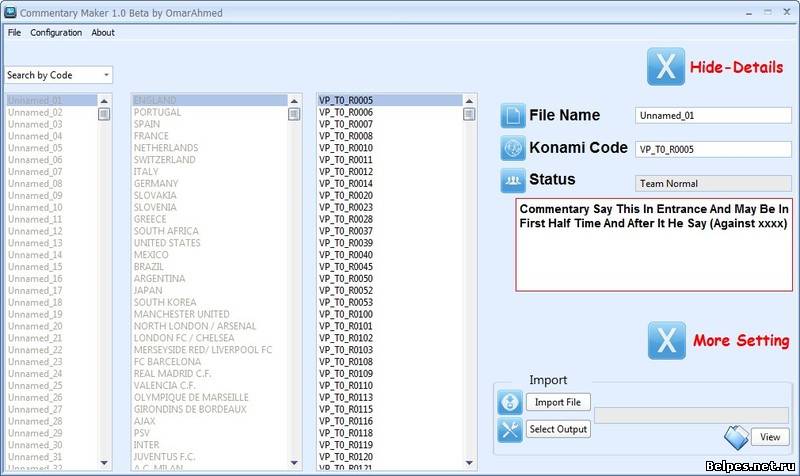
Task: Click the View diamond icon
Action: 736,437
